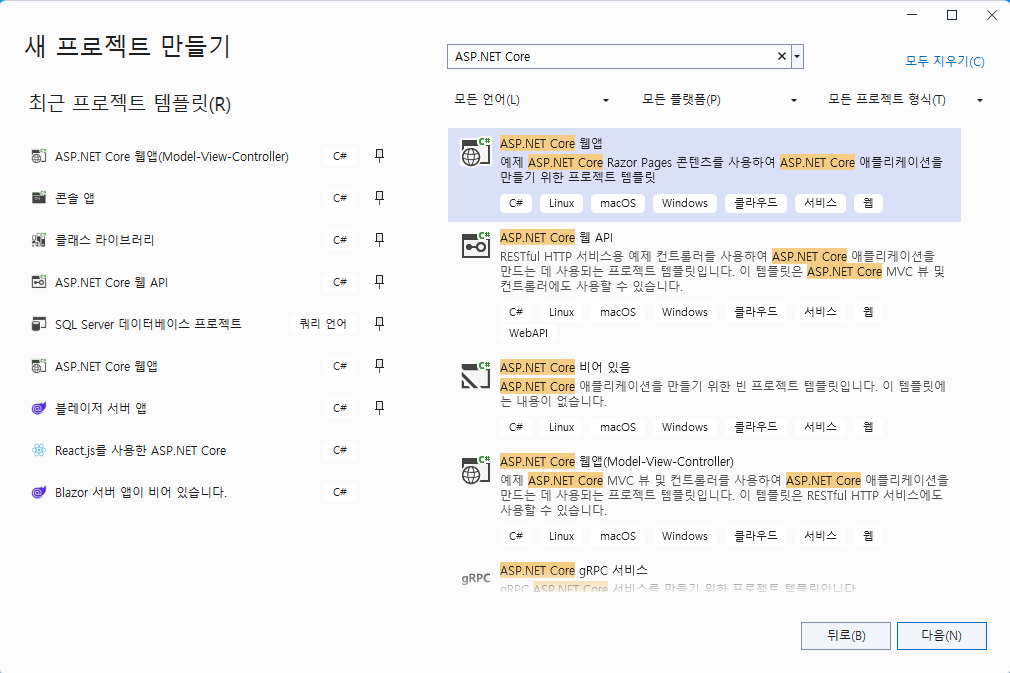Open the 모든 플랫폼(P) platform dropdown

pos(719,100)
